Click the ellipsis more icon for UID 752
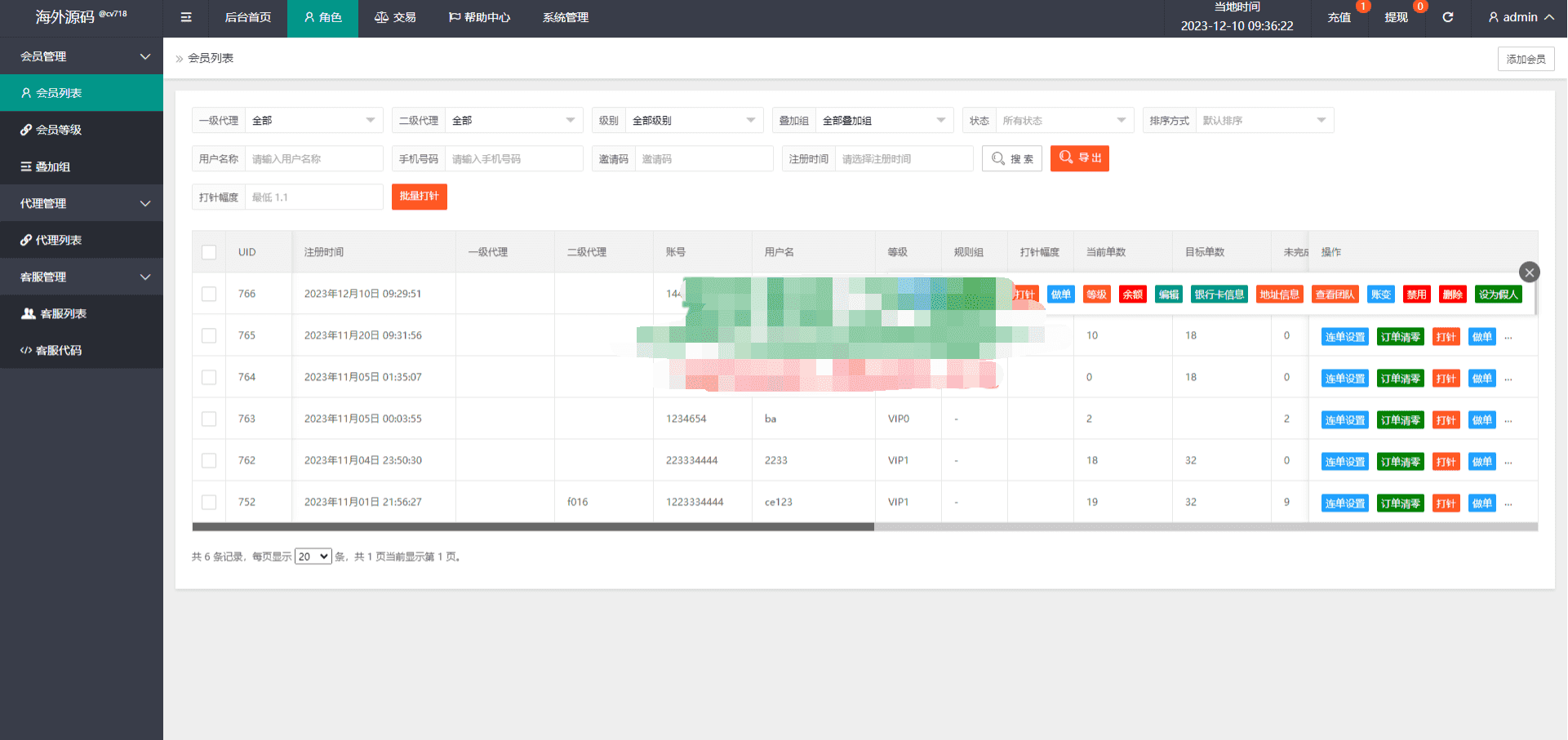The height and width of the screenshot is (740, 1568). coord(1508,503)
